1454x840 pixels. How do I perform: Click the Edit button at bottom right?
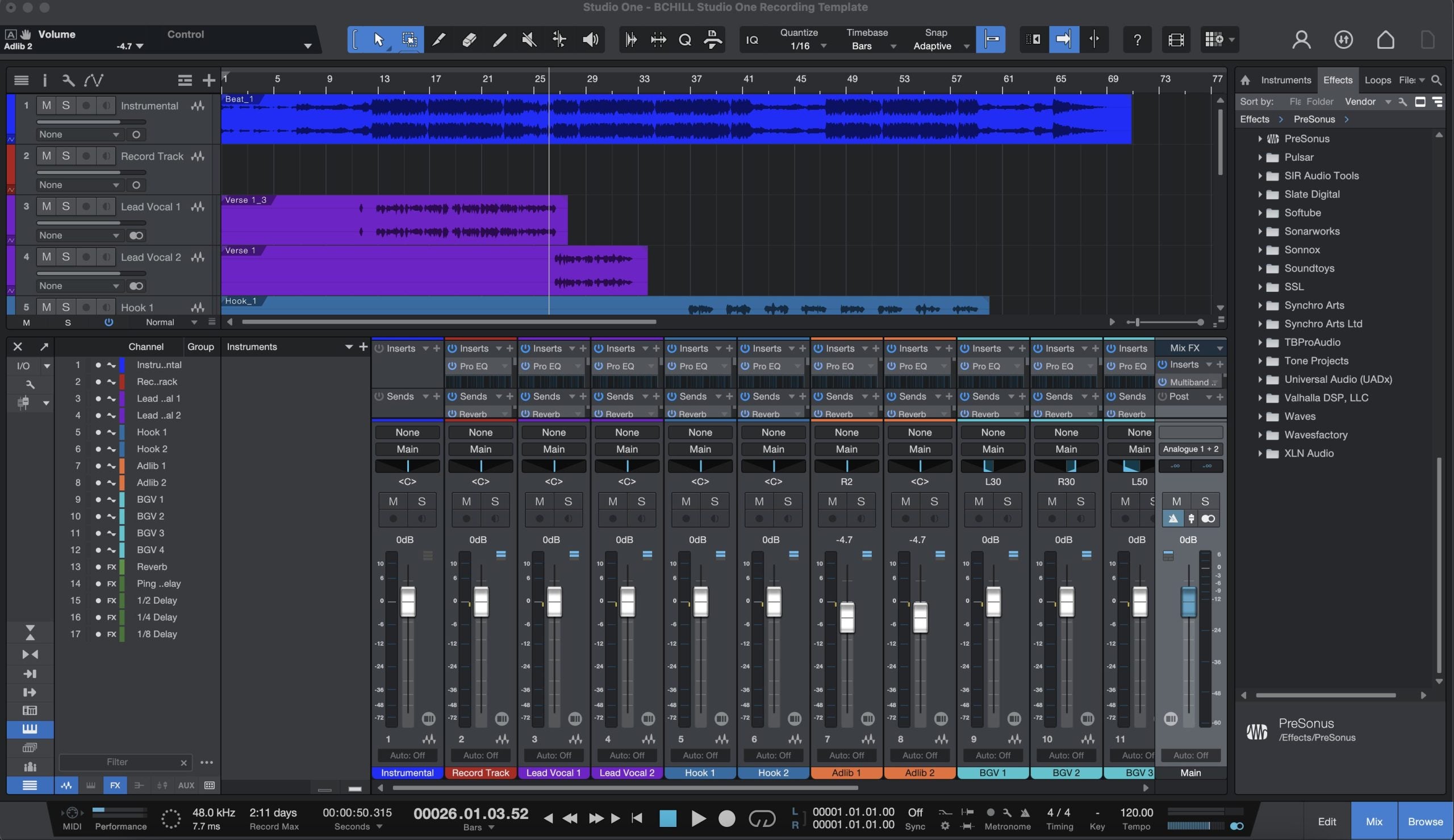coord(1327,821)
